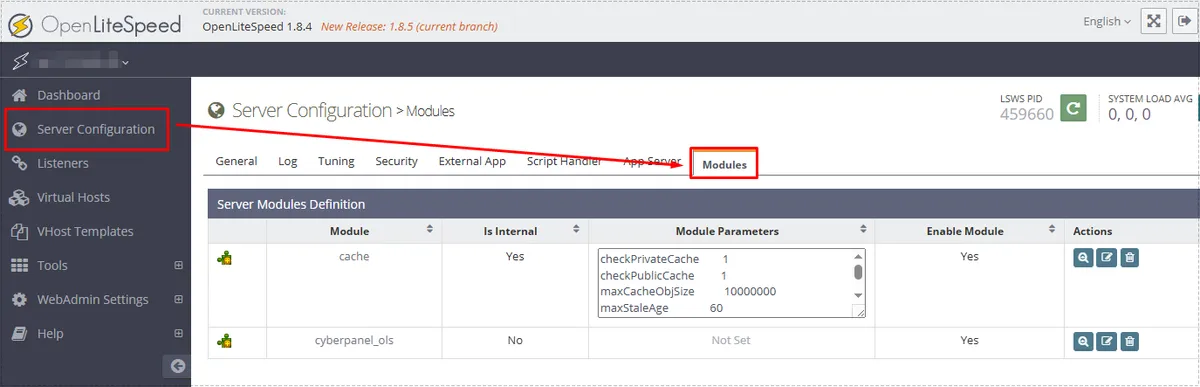This screenshot has height=387, width=1200.
Task: Select the Modules tab
Action: pyautogui.click(x=724, y=164)
